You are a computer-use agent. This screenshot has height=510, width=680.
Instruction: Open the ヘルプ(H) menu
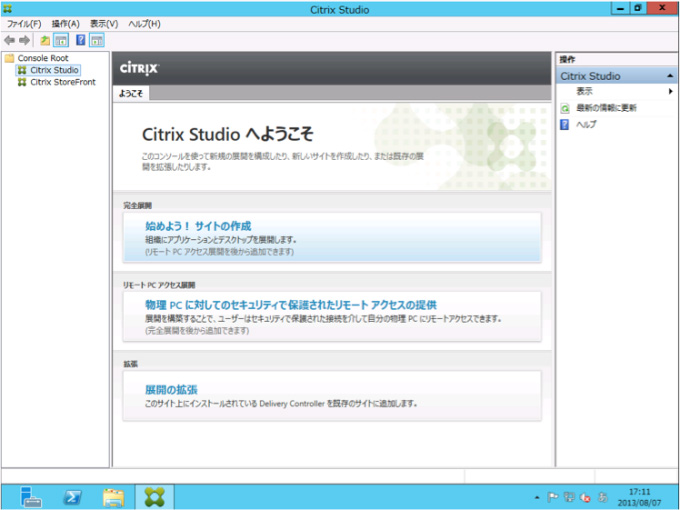click(144, 24)
